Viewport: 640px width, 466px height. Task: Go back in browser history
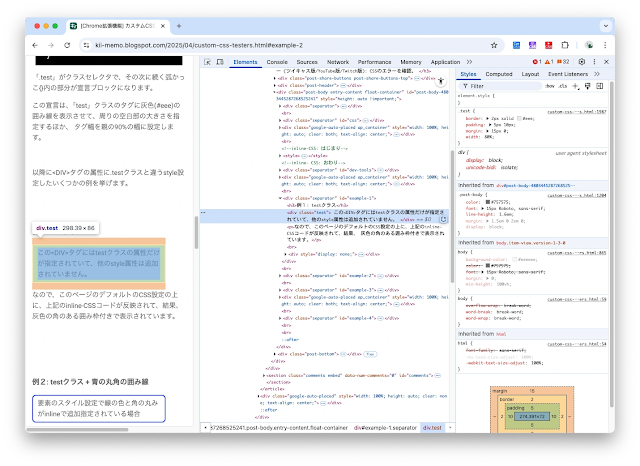click(x=35, y=45)
